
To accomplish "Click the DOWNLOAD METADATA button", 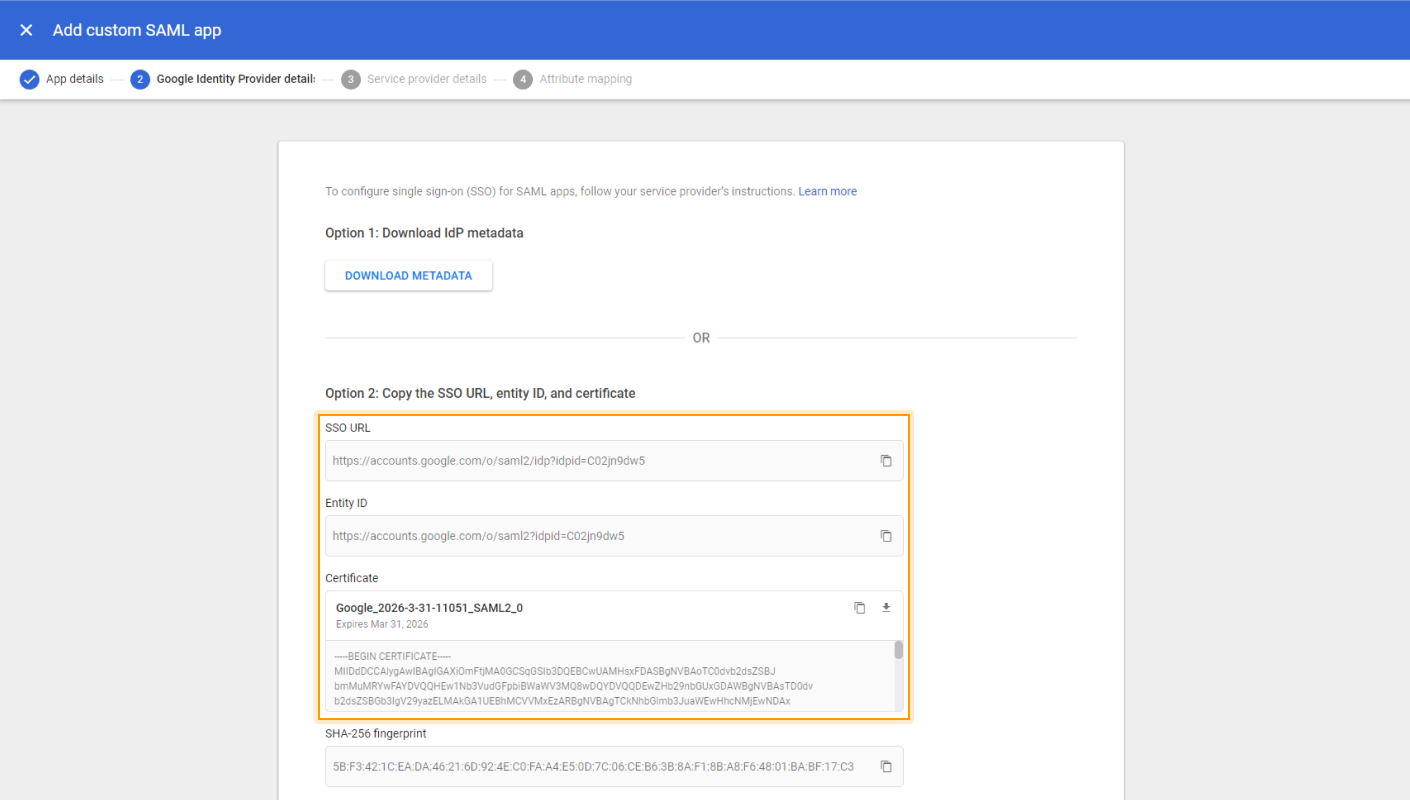I will (408, 276).
